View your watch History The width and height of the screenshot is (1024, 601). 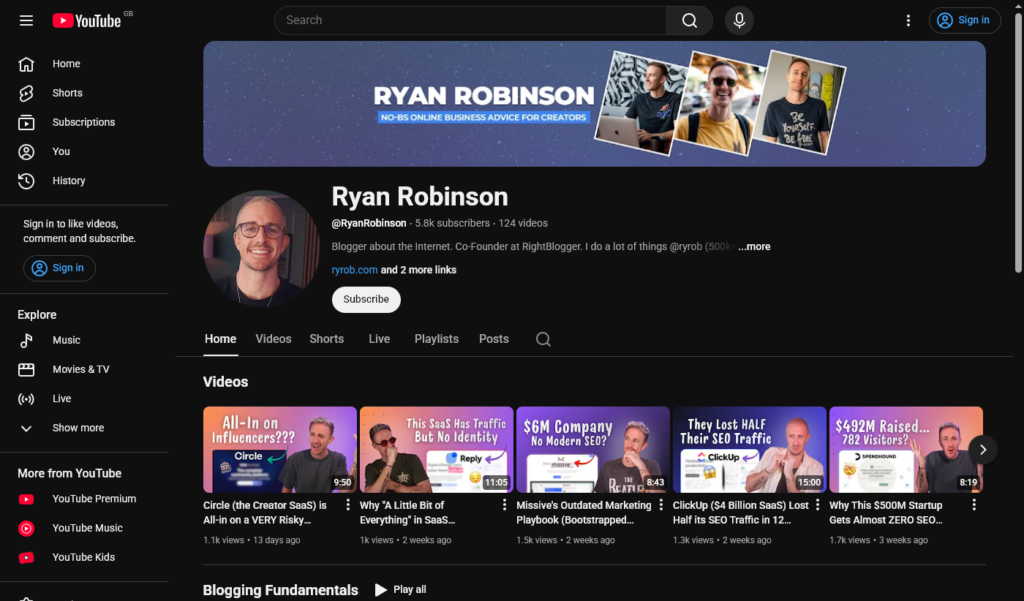(68, 180)
